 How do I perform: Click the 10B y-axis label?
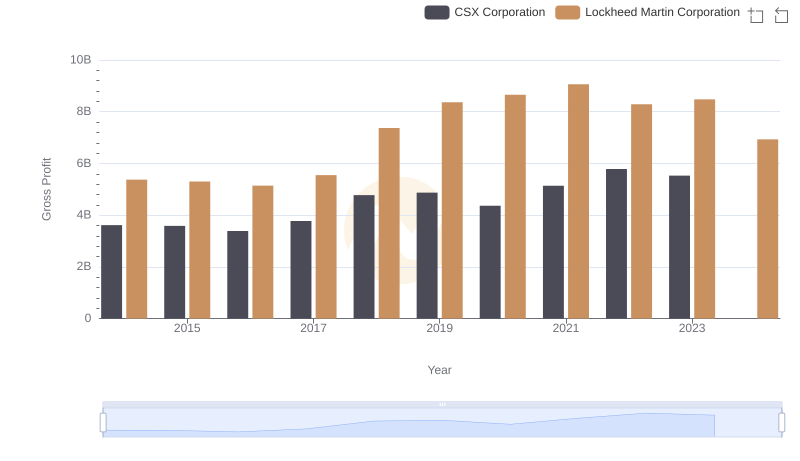(81, 60)
